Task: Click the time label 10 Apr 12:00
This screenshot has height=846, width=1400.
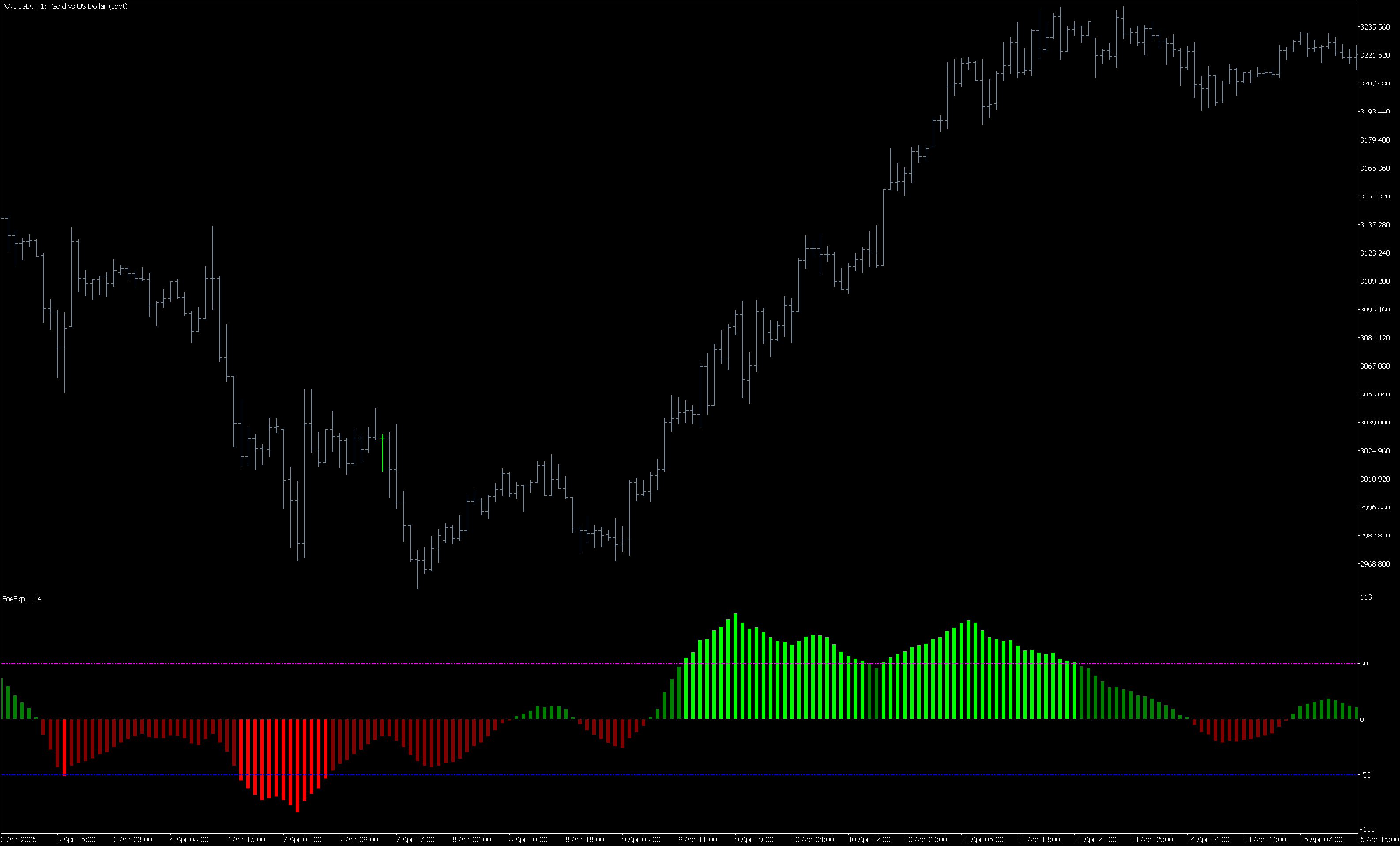Action: pos(869,840)
